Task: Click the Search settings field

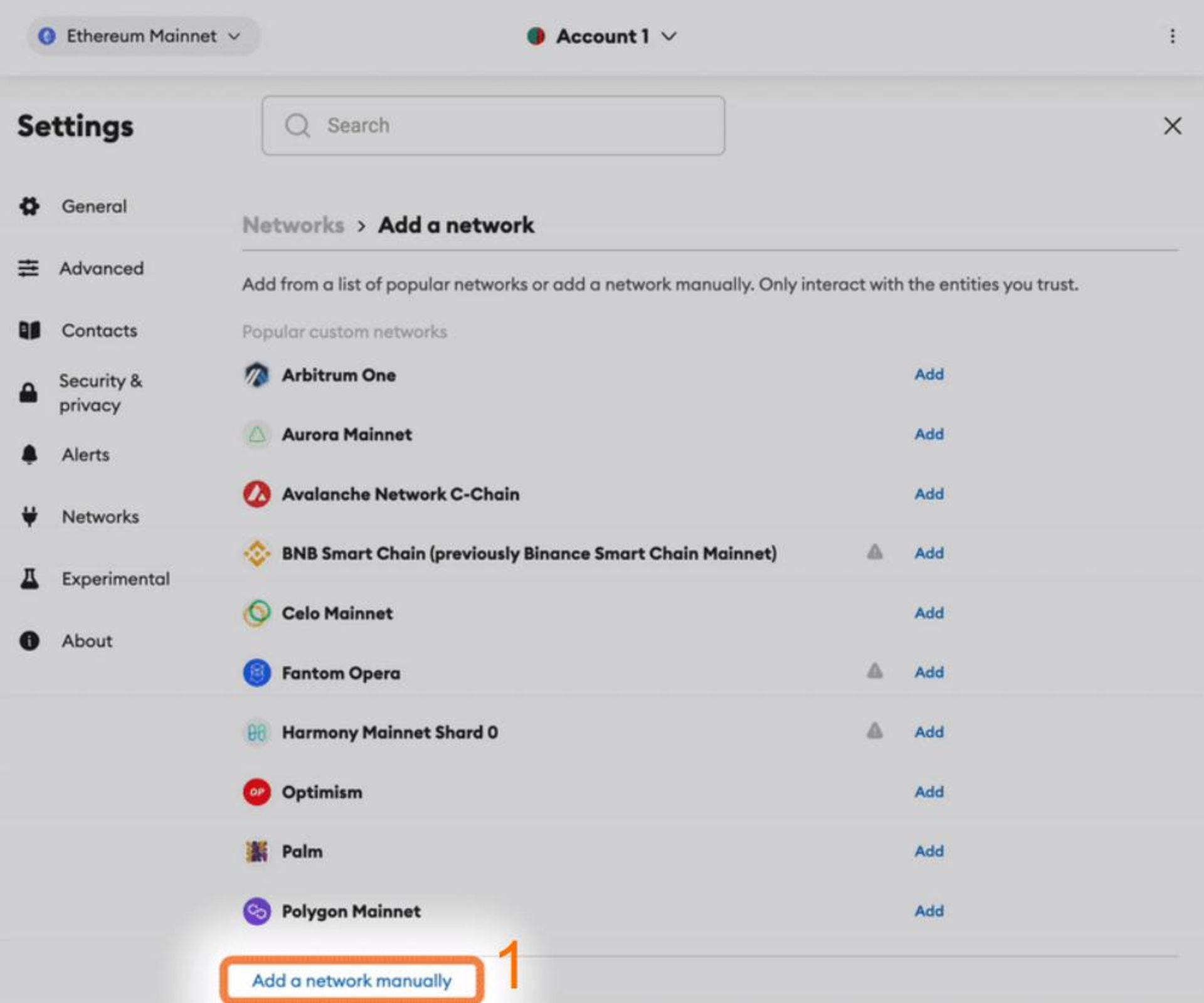Action: pos(493,125)
